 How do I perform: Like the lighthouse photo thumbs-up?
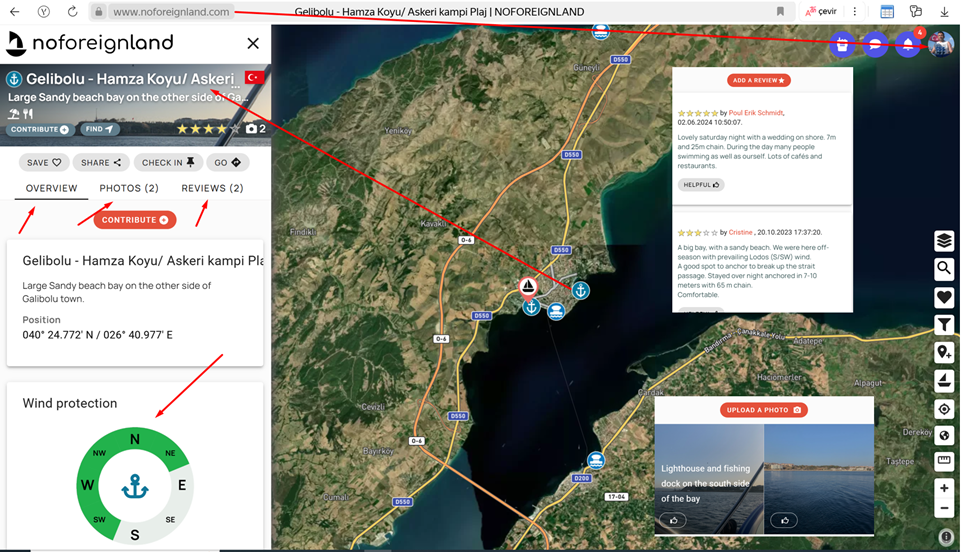pos(674,520)
